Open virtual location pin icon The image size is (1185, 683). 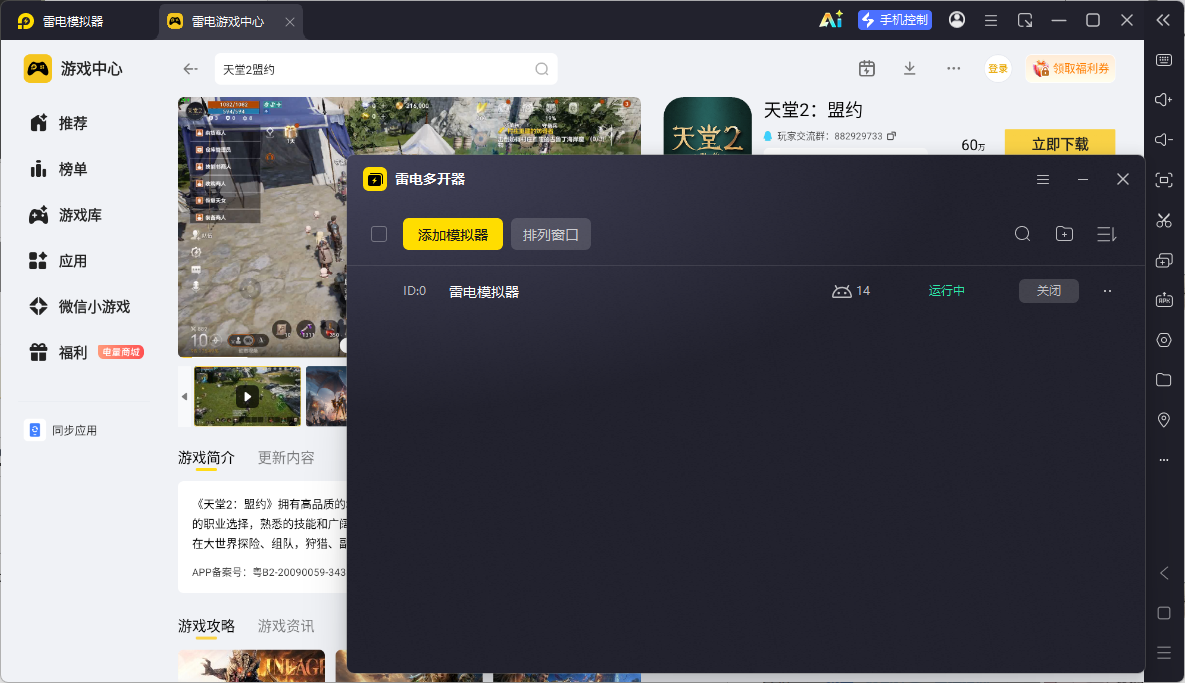tap(1164, 419)
